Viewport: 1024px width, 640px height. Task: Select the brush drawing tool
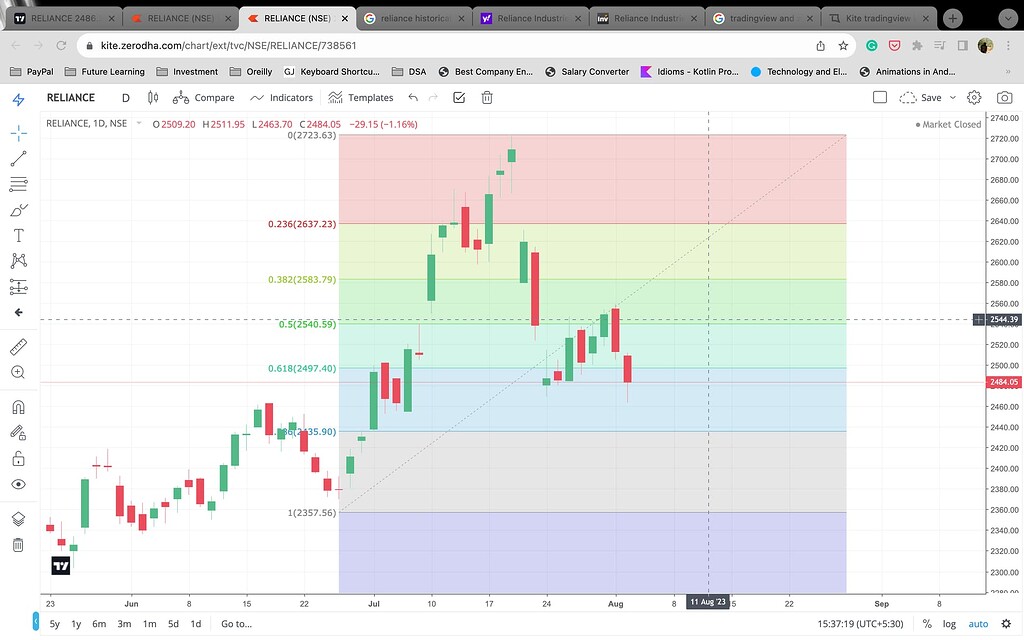pyautogui.click(x=18, y=209)
